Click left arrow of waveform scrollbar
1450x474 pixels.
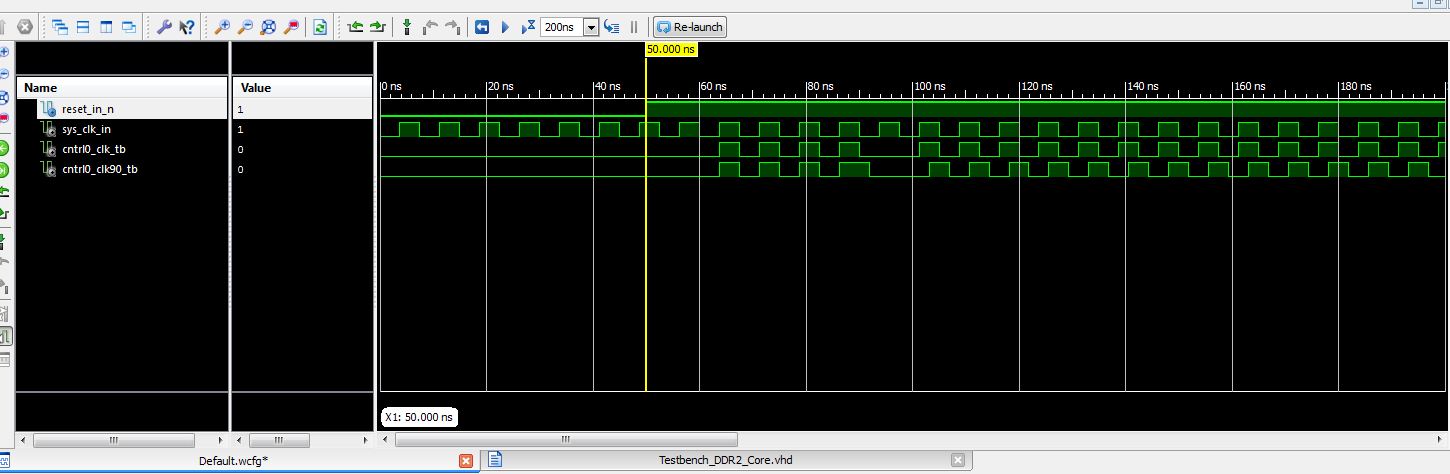[x=386, y=440]
